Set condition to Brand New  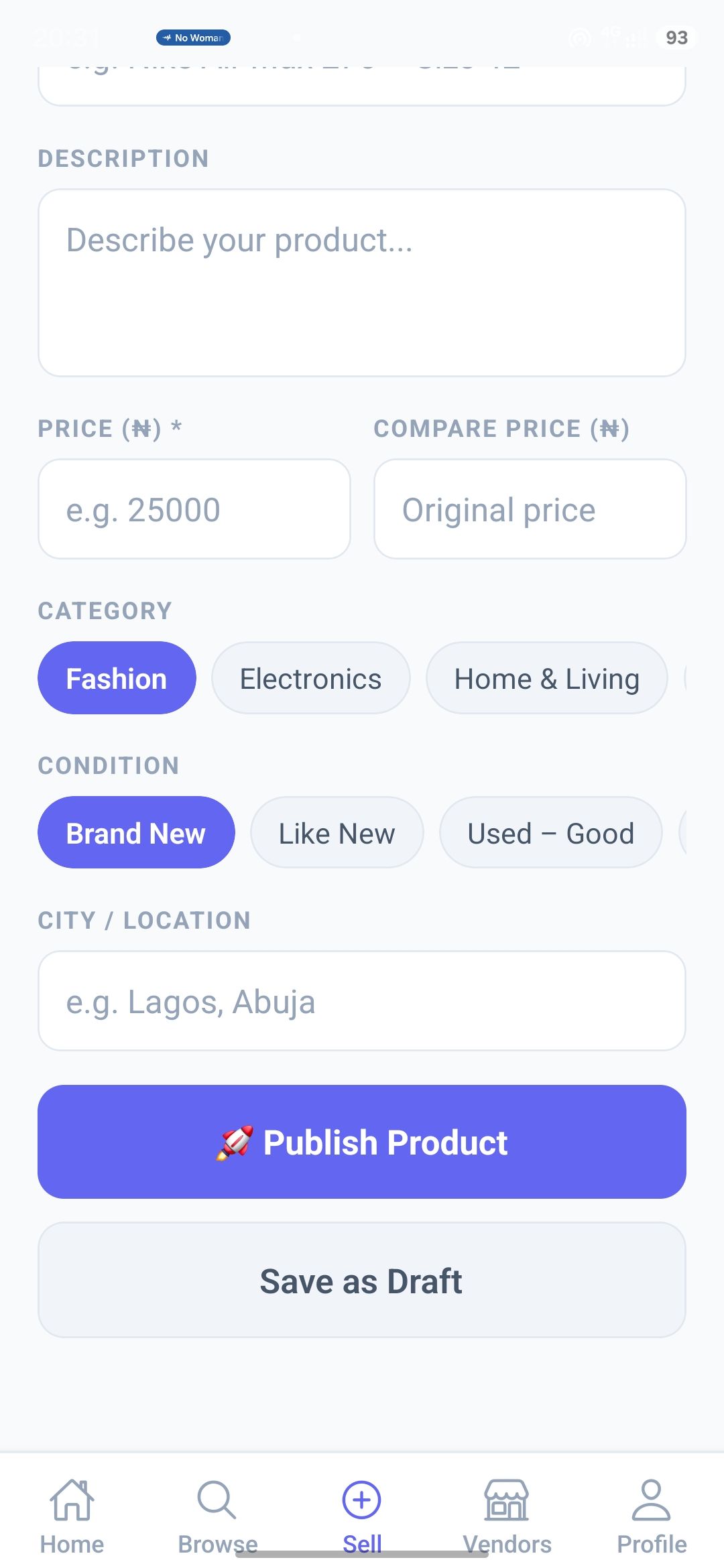pyautogui.click(x=136, y=833)
